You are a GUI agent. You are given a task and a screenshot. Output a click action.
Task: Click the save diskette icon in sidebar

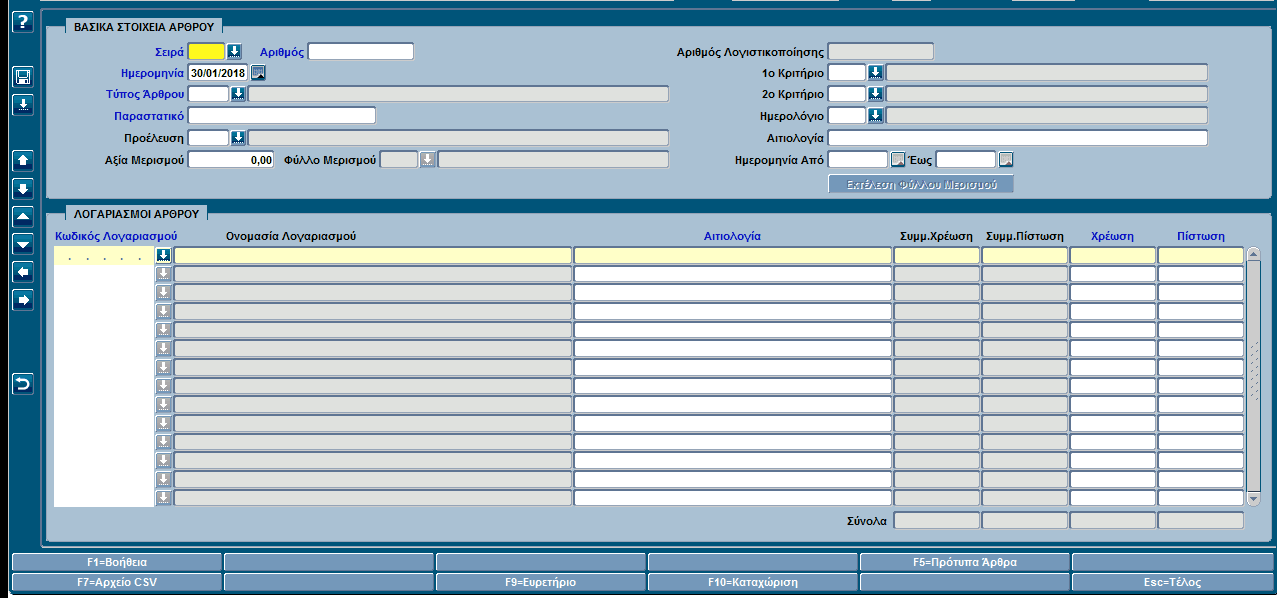[x=23, y=77]
